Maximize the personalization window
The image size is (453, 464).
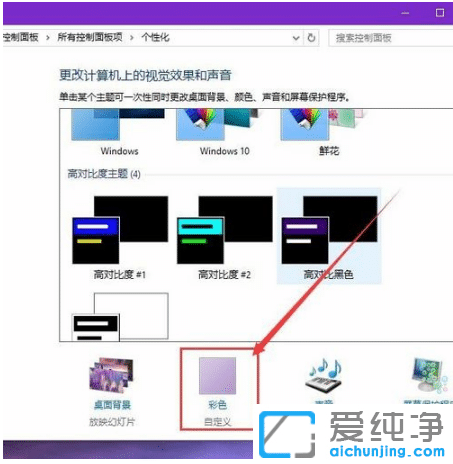(x=440, y=13)
